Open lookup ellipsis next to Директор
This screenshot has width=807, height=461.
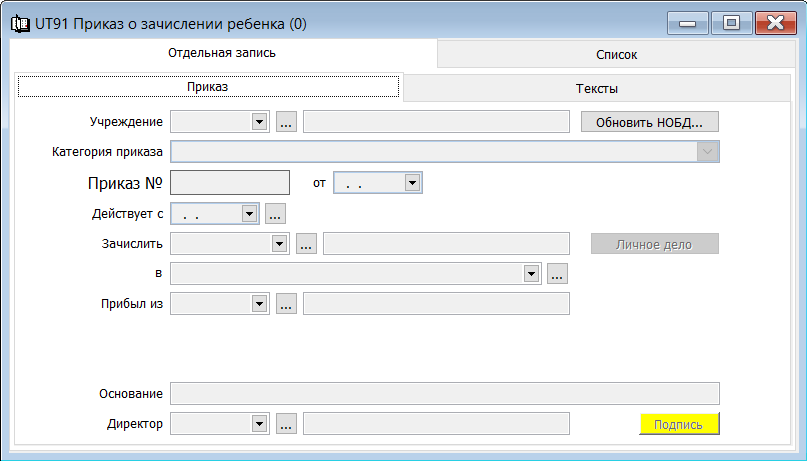(286, 424)
